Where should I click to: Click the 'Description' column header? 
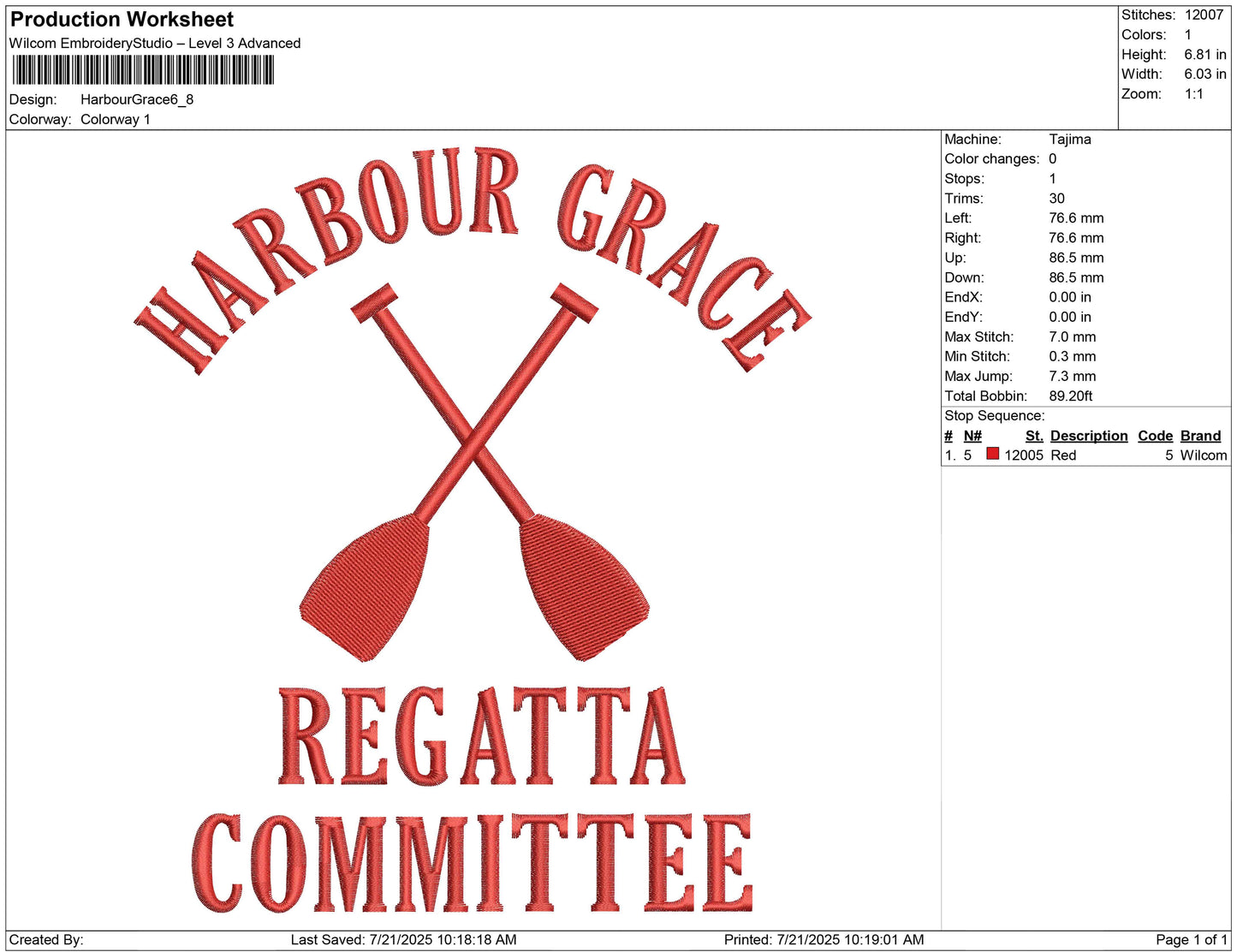pyautogui.click(x=1089, y=436)
